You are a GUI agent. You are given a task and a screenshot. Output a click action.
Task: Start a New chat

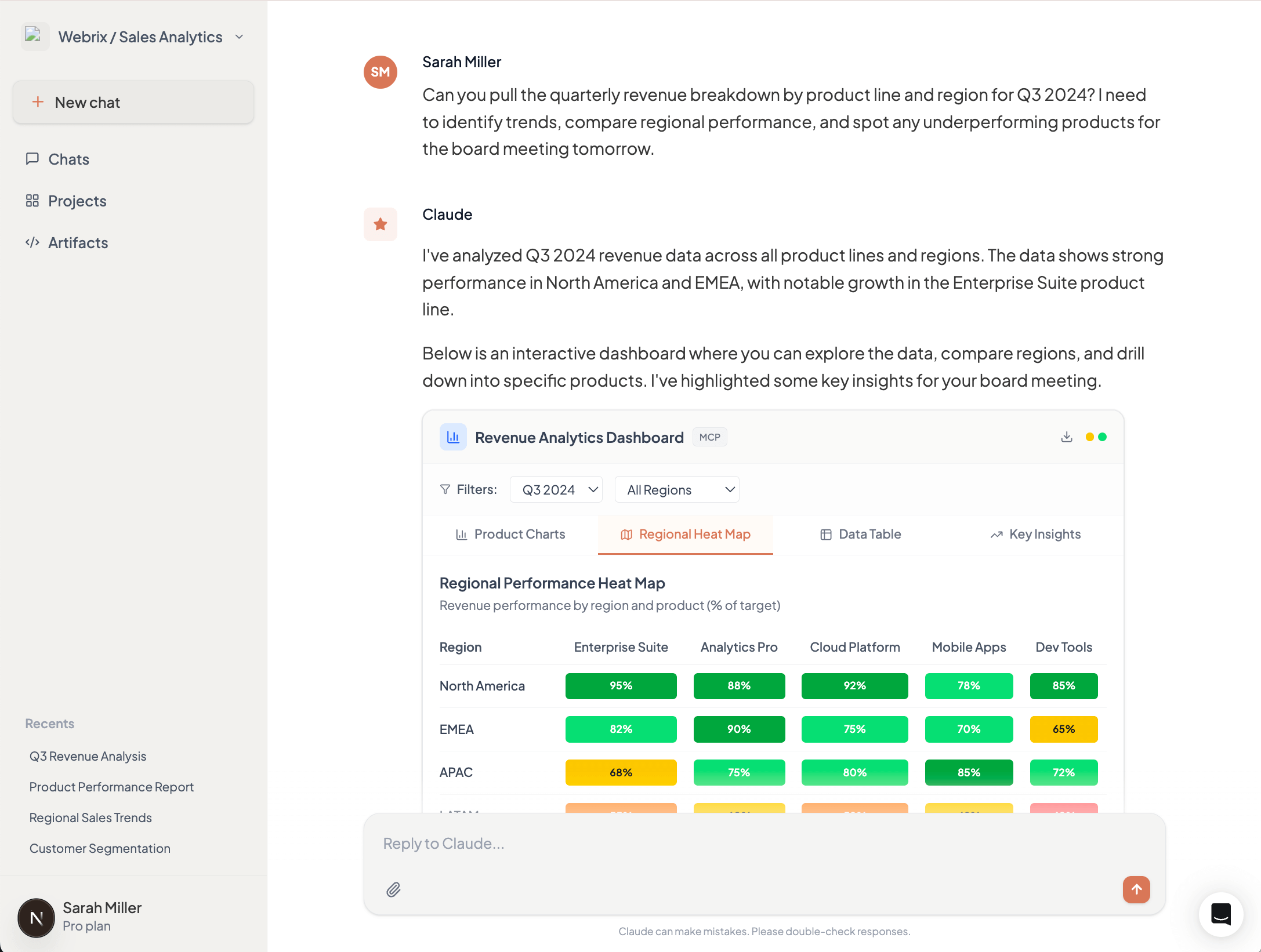133,102
